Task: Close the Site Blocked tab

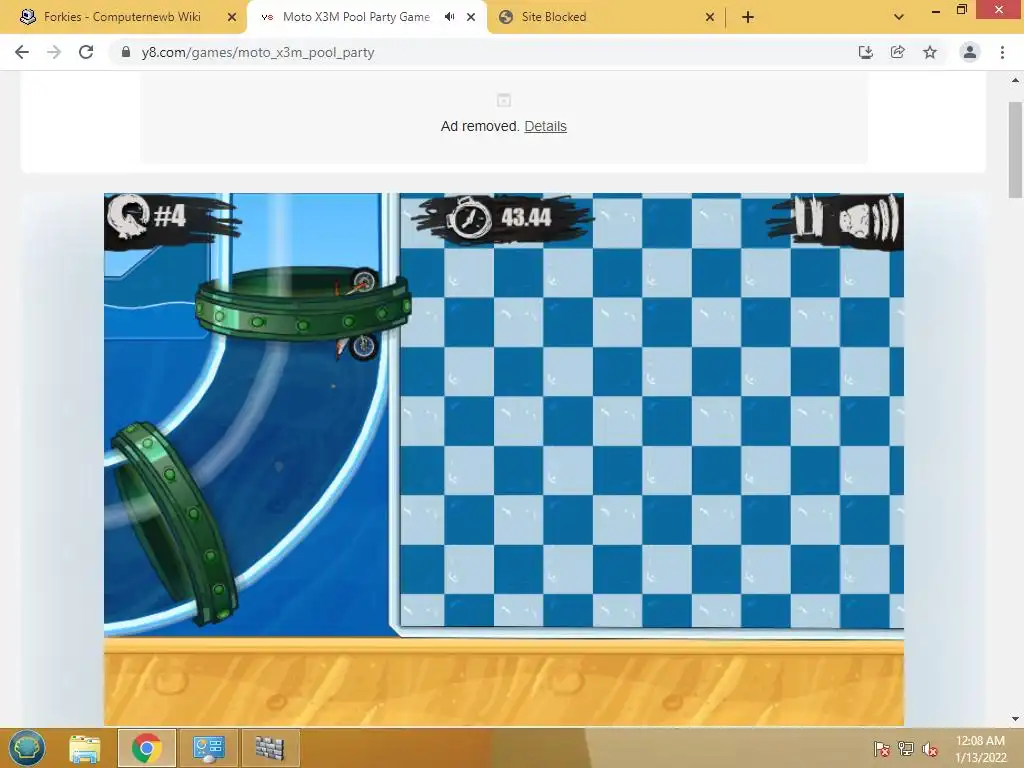Action: (x=710, y=17)
